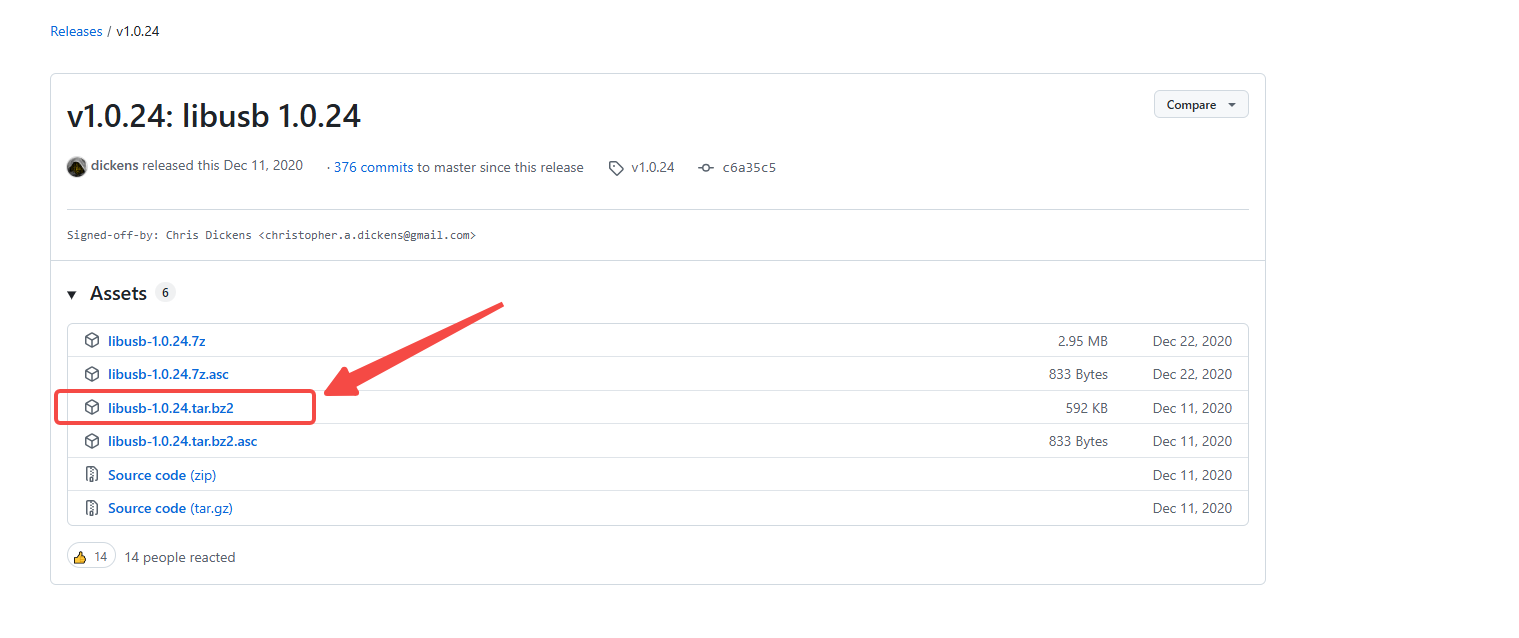Collapse the Assets section triangle
1519x638 pixels.
72,294
